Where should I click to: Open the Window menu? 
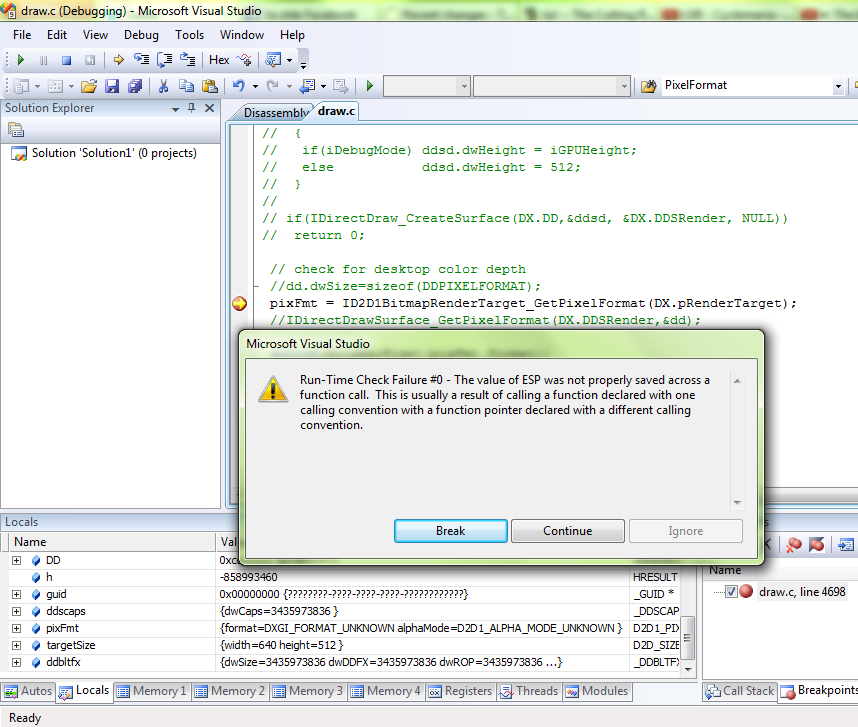point(242,35)
